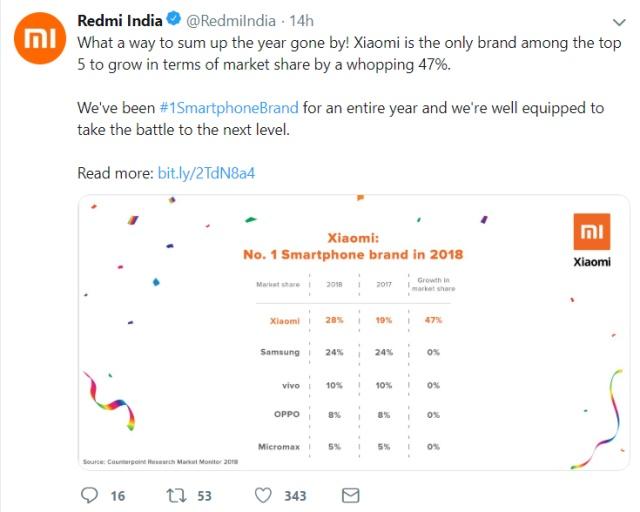
Task: Click the blue verified badge
Action: pos(174,19)
